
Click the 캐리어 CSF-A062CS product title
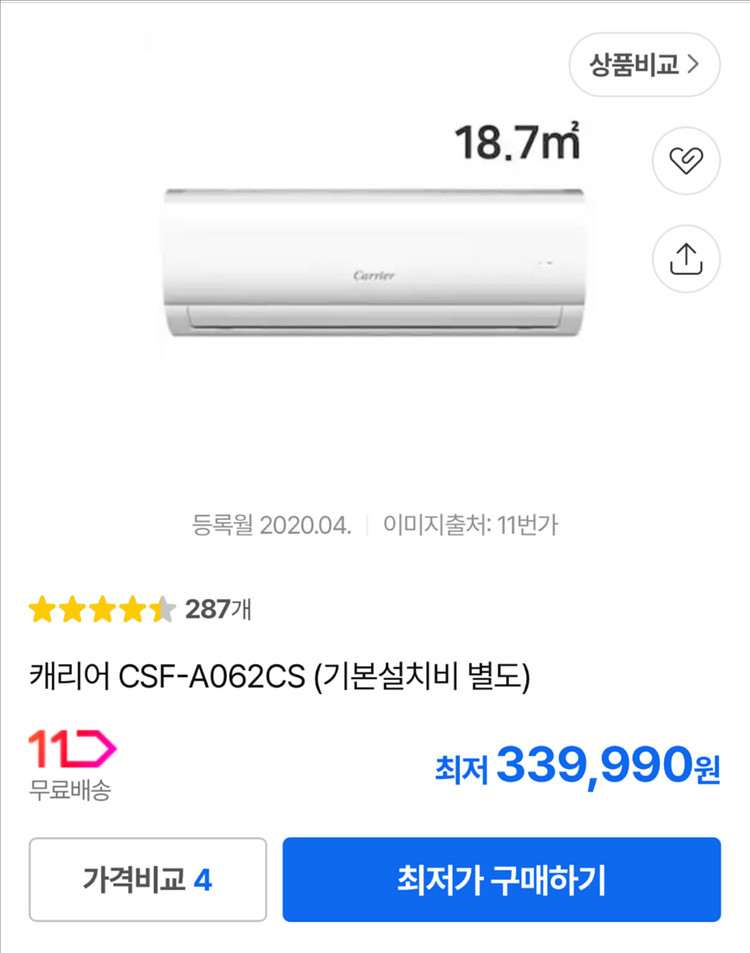(x=280, y=678)
